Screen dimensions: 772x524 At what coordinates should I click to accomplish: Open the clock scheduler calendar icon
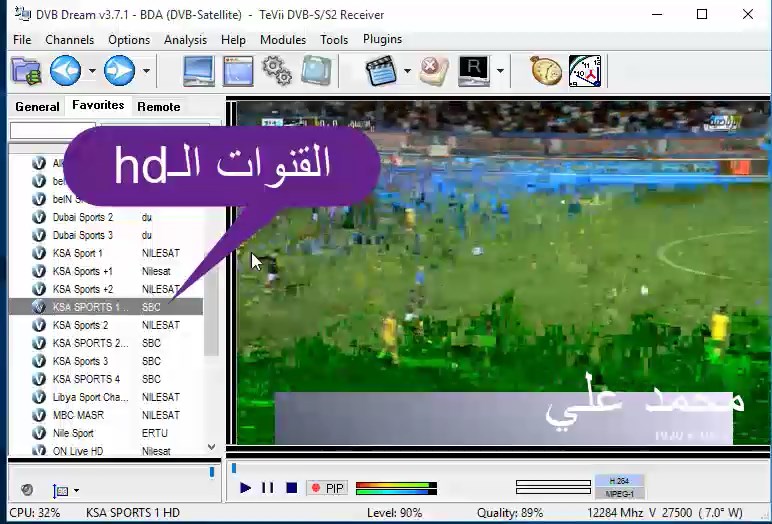click(x=585, y=71)
